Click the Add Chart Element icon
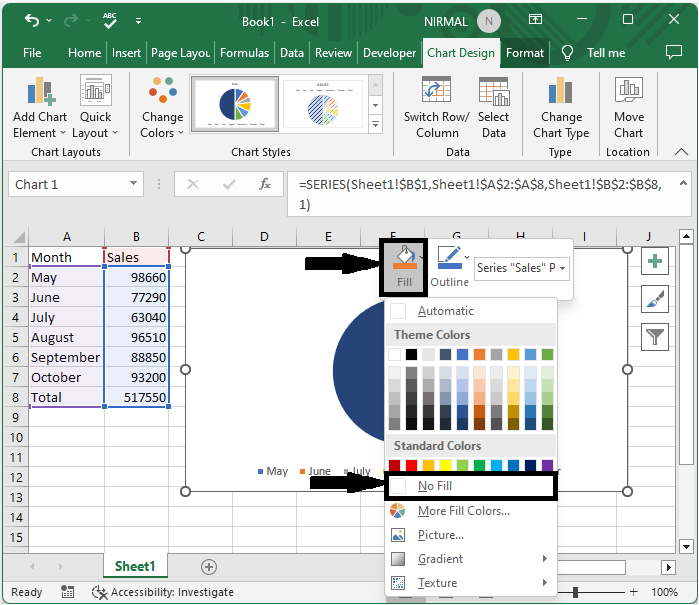The height and width of the screenshot is (605, 699). [x=40, y=95]
